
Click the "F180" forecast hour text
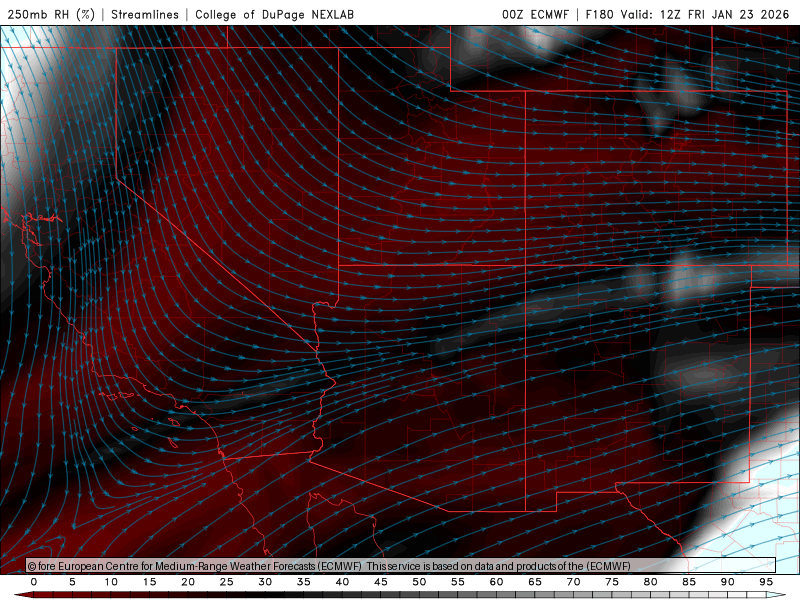tap(599, 14)
